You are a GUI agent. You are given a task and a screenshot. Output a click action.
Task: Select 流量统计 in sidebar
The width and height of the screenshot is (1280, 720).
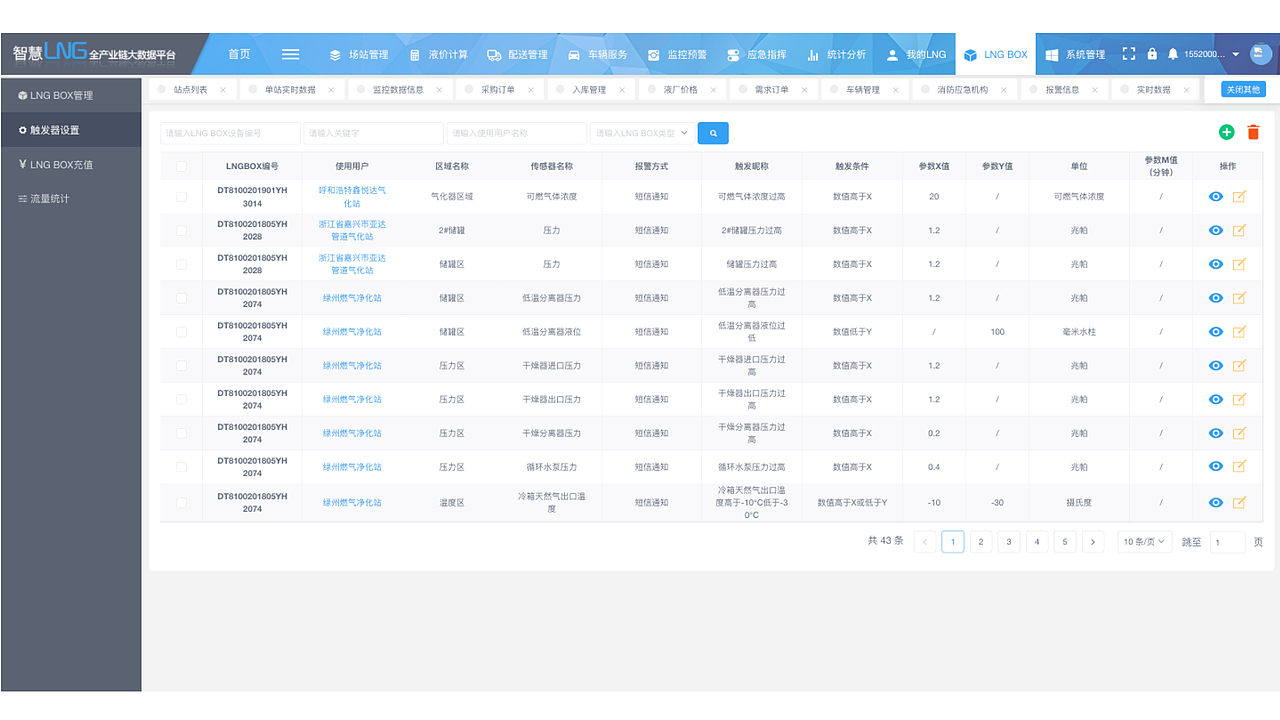click(x=71, y=198)
